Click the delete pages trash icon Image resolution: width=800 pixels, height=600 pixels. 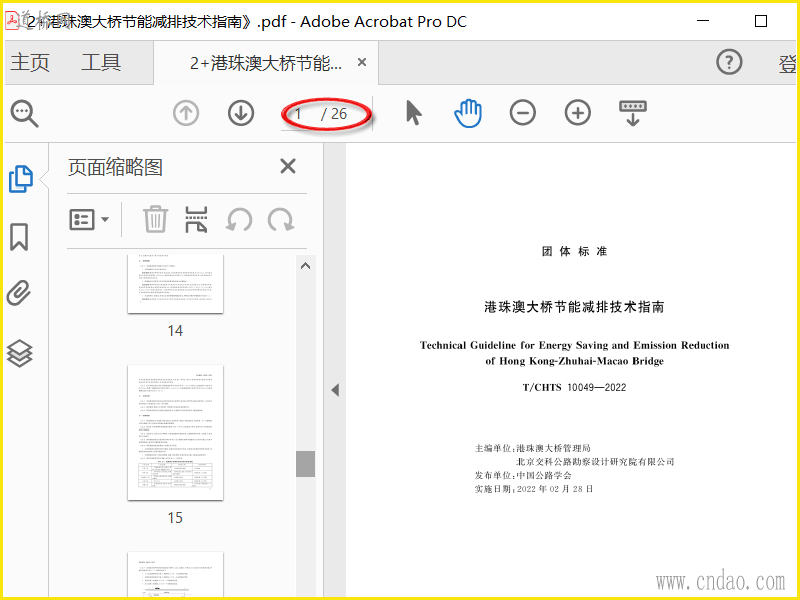coord(155,219)
